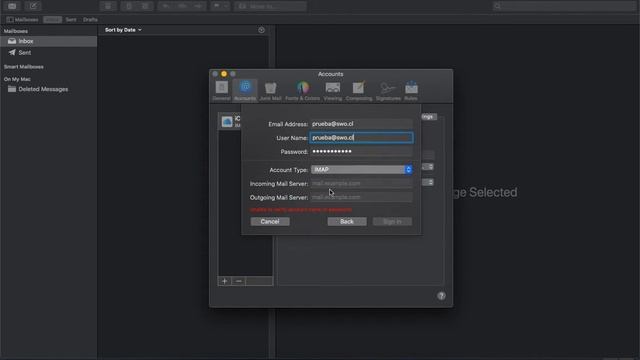Select the Drafts favorites bar item
Screen dimensions: 640x360
pos(90,20)
